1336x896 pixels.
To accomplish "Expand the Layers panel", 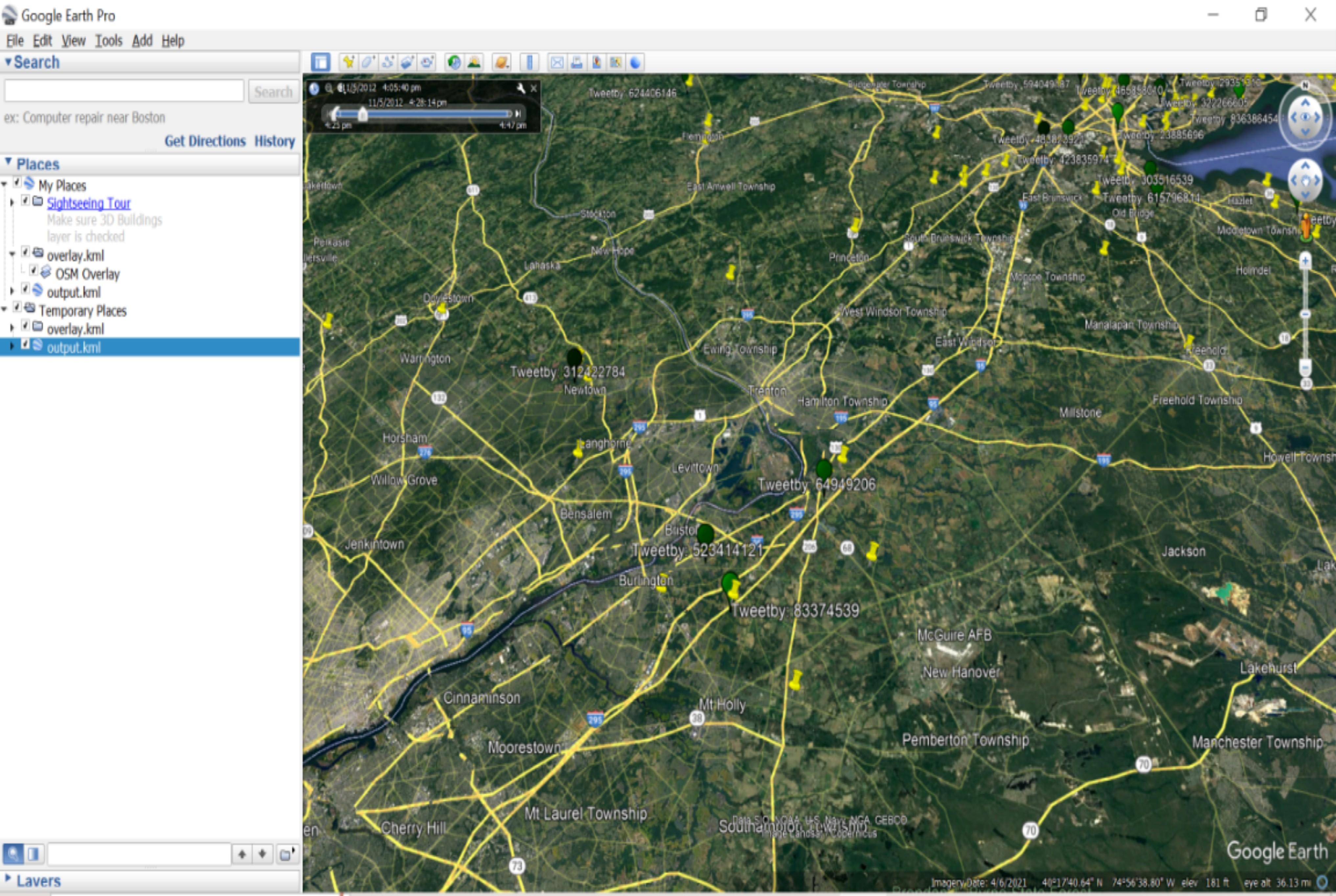I will click(150, 881).
